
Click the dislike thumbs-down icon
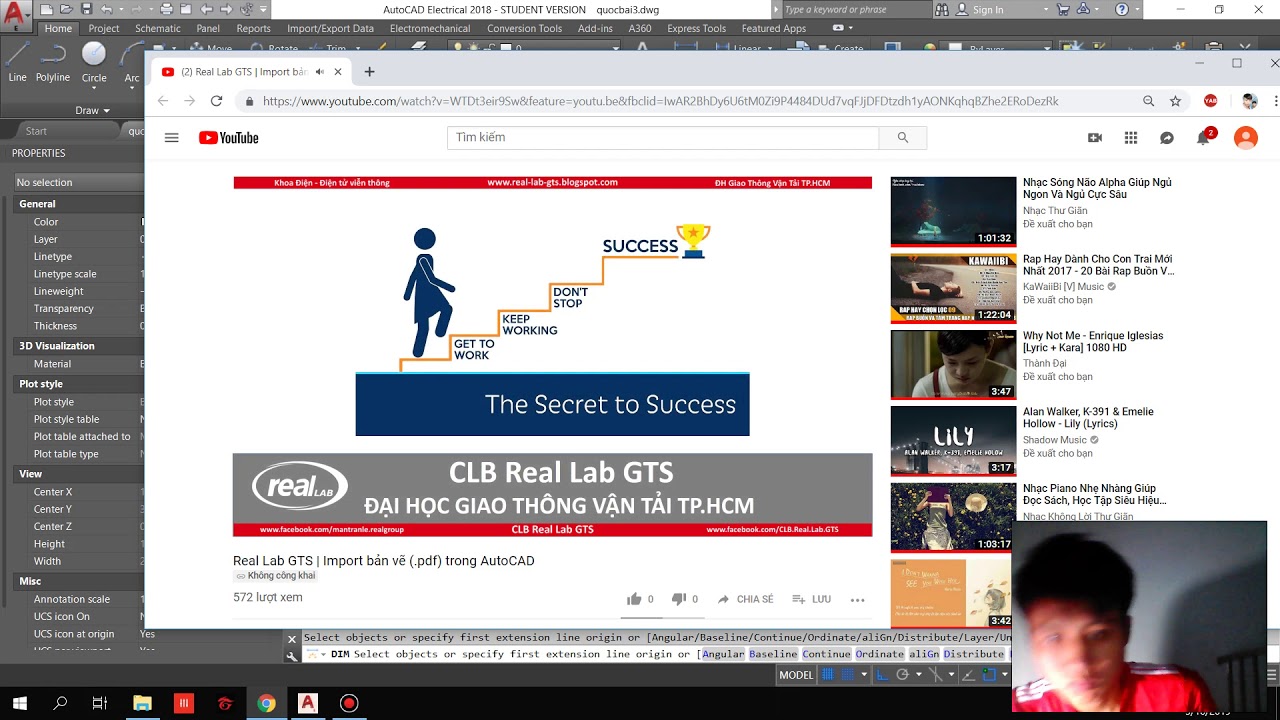pos(678,599)
